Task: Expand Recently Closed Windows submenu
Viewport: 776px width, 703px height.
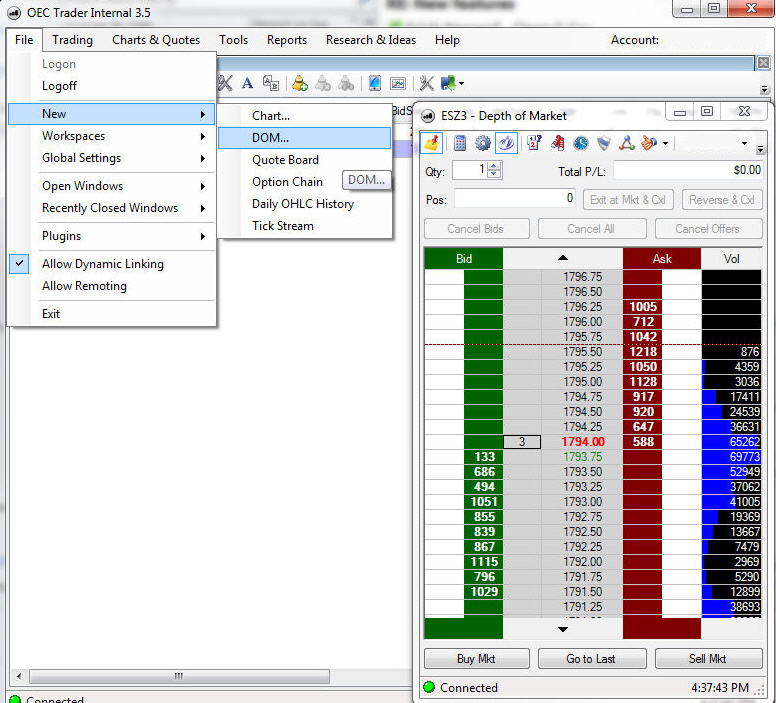Action: (112, 208)
